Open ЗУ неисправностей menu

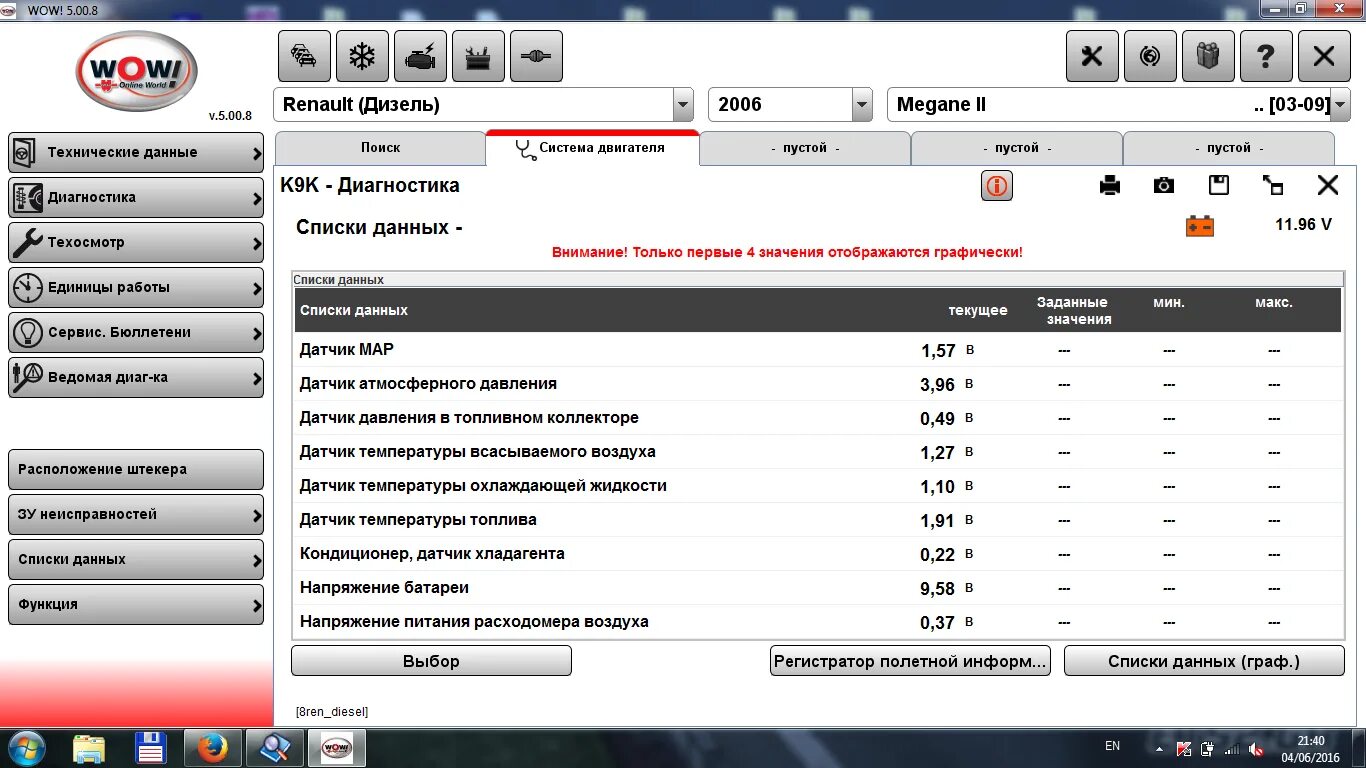(x=136, y=515)
